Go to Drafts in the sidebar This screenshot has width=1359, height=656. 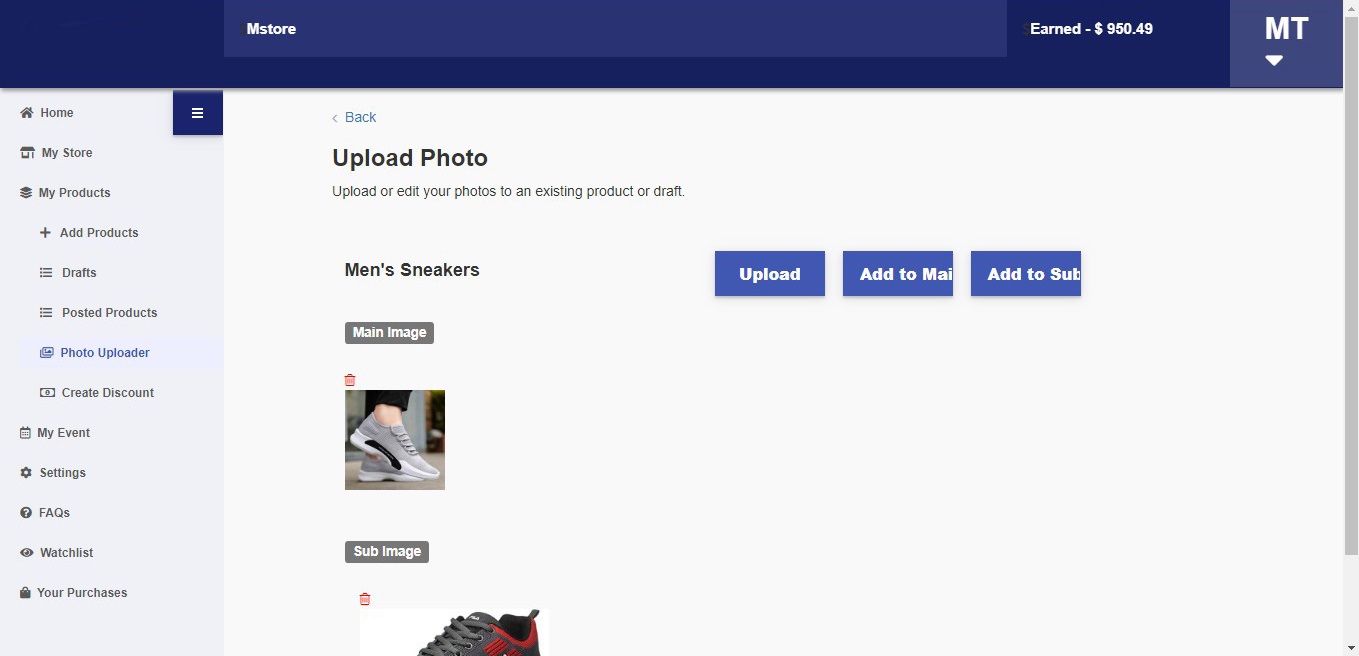79,273
